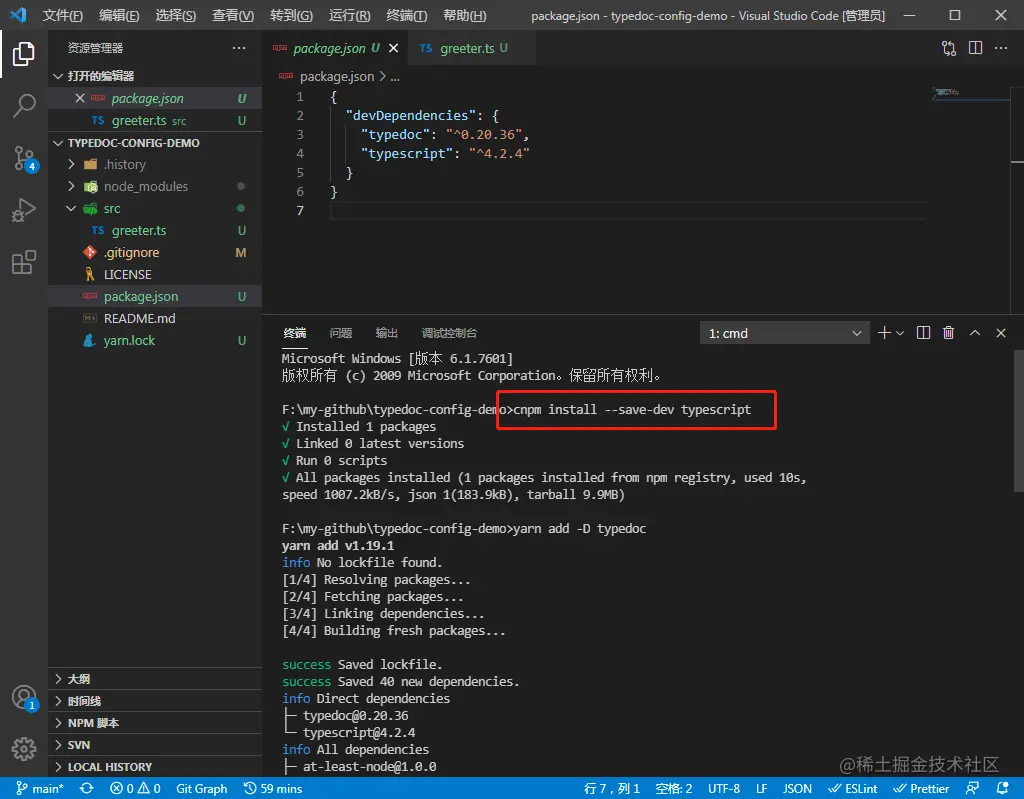
Task: Open the Extensions view icon
Action: point(24,263)
